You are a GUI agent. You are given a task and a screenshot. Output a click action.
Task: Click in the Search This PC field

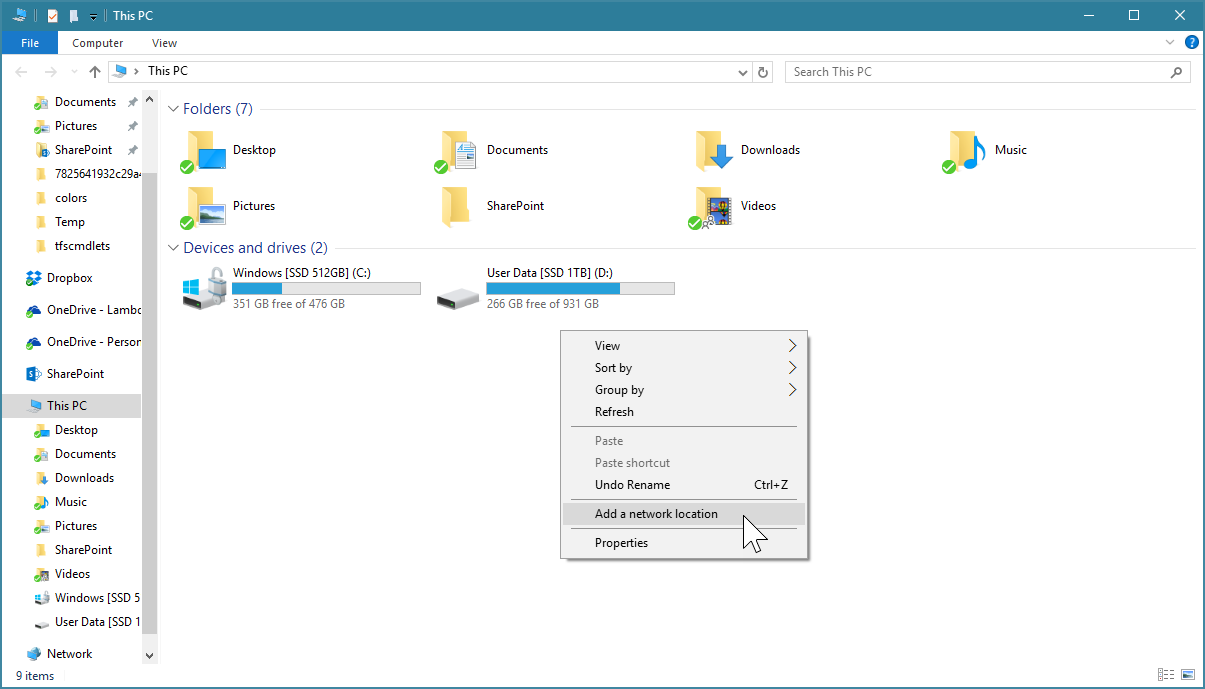click(x=975, y=72)
